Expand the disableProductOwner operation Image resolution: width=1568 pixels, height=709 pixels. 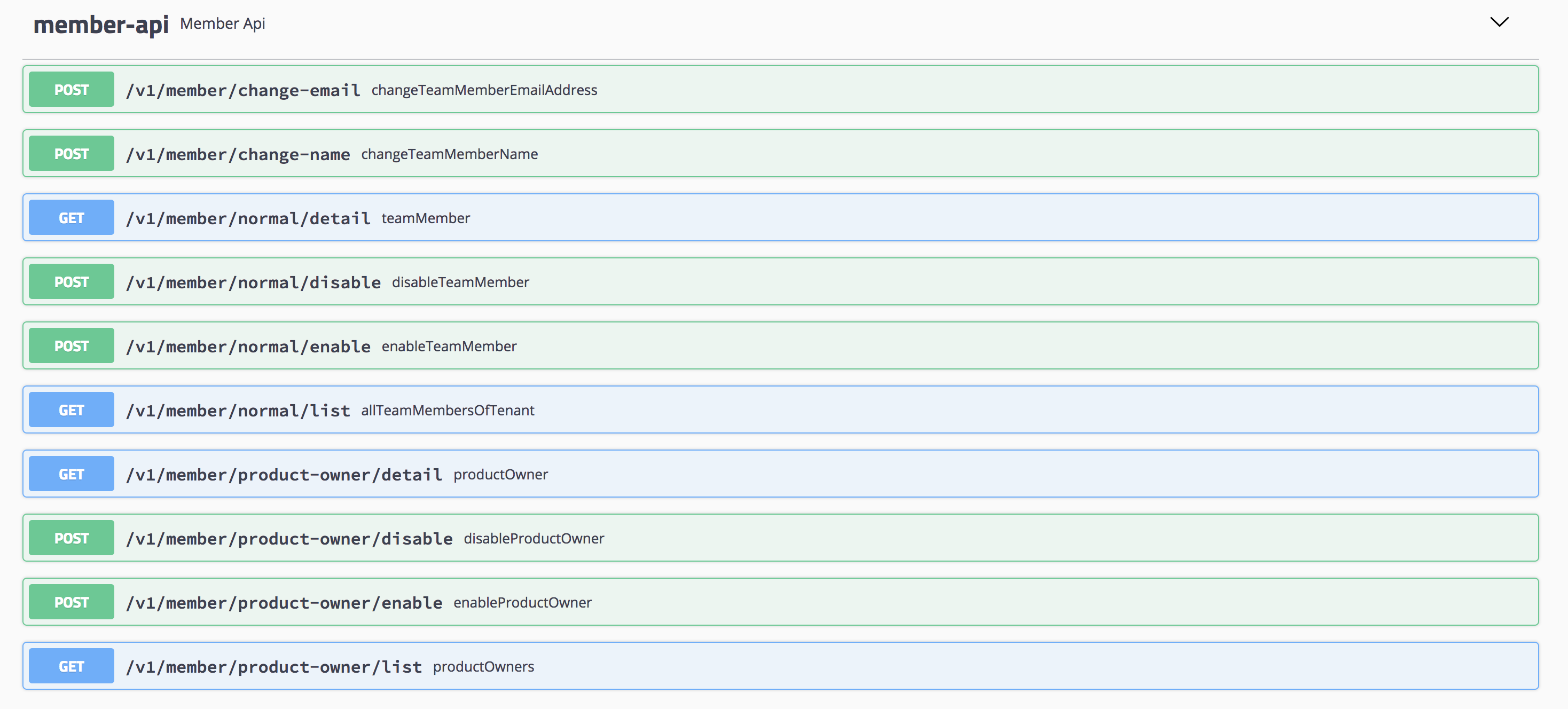[x=533, y=539]
